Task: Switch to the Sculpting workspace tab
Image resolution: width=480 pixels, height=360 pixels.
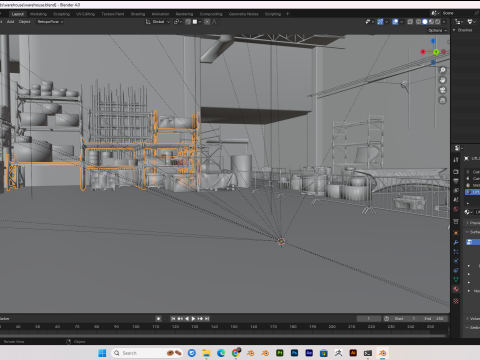Action: (x=62, y=14)
